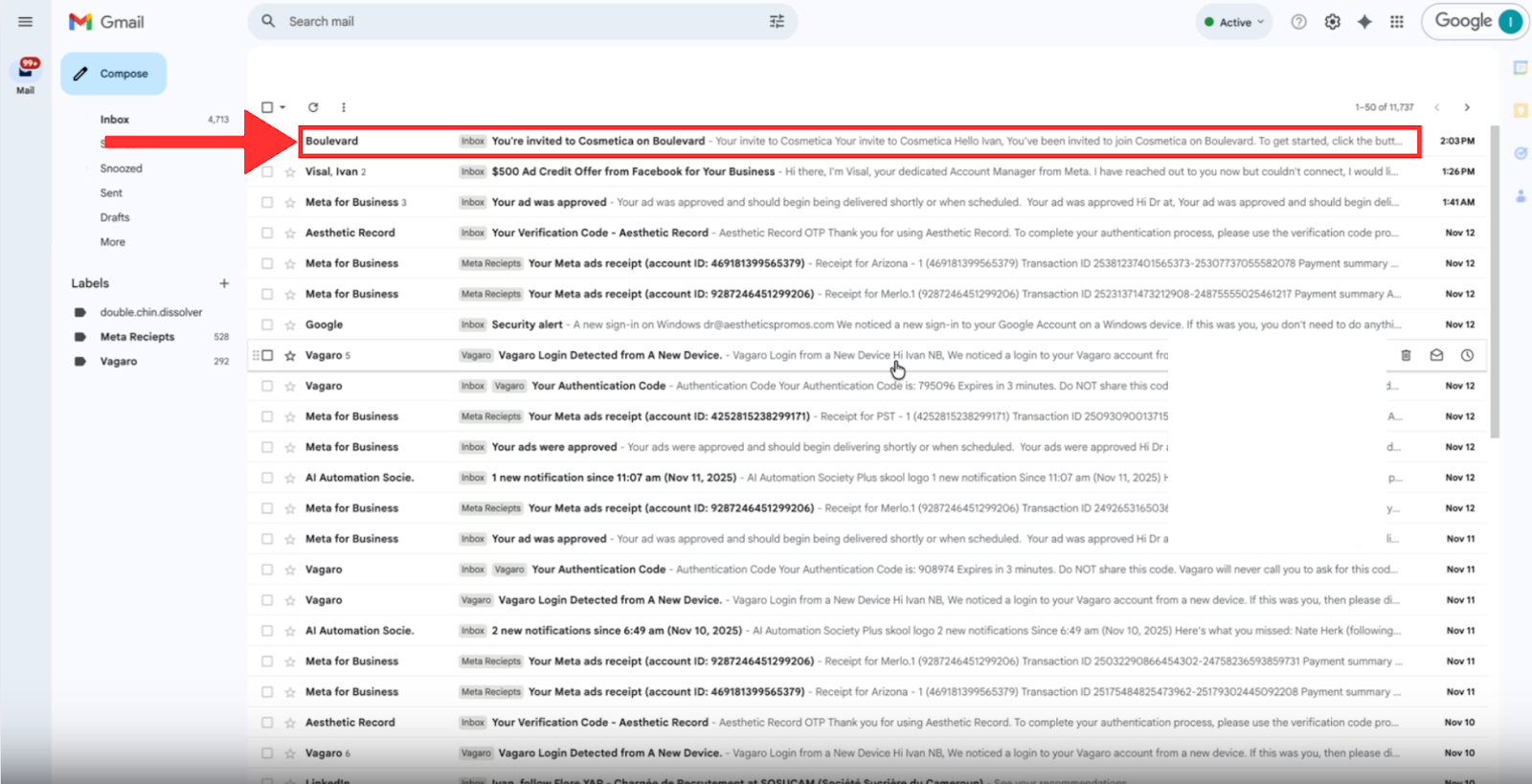1532x784 pixels.
Task: Open the main menu hamburger icon
Action: 25,22
